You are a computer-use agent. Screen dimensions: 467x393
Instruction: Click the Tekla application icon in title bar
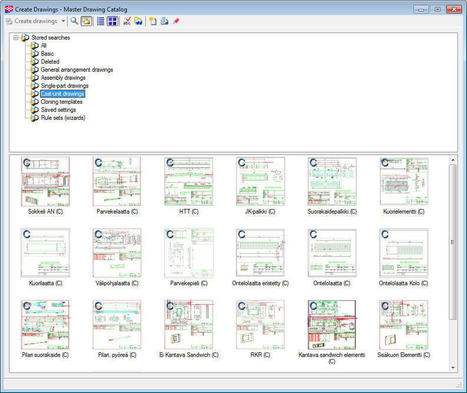tap(9, 9)
